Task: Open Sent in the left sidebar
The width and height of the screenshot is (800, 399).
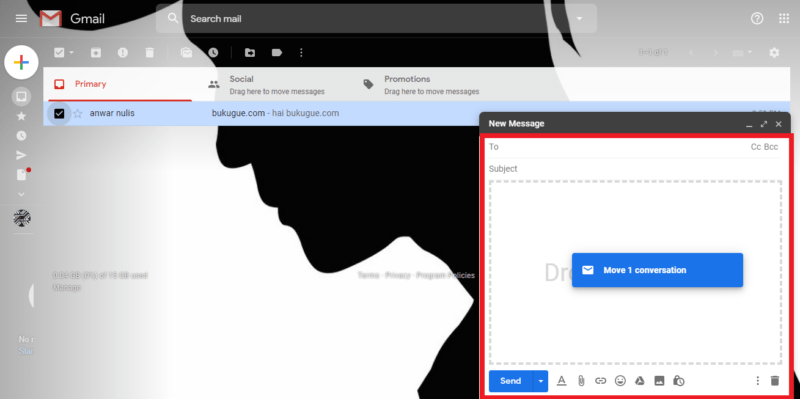Action: [x=21, y=155]
